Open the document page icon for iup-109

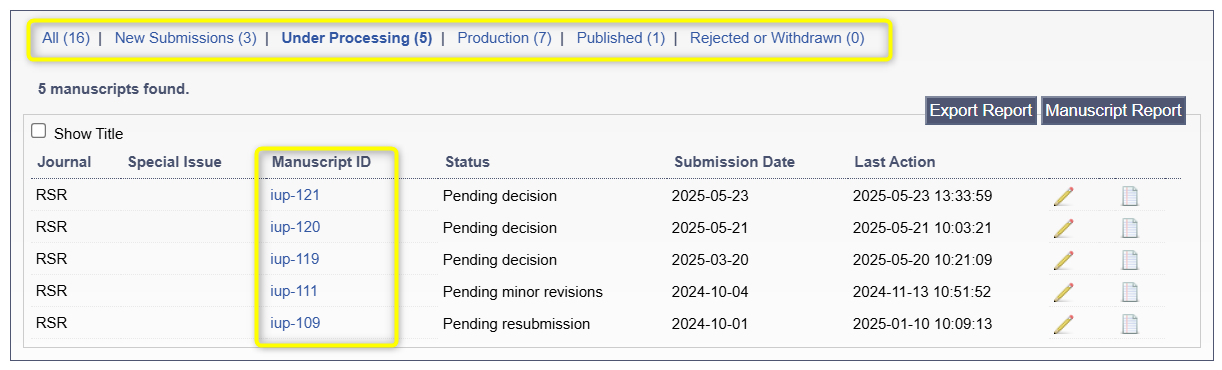point(1130,325)
